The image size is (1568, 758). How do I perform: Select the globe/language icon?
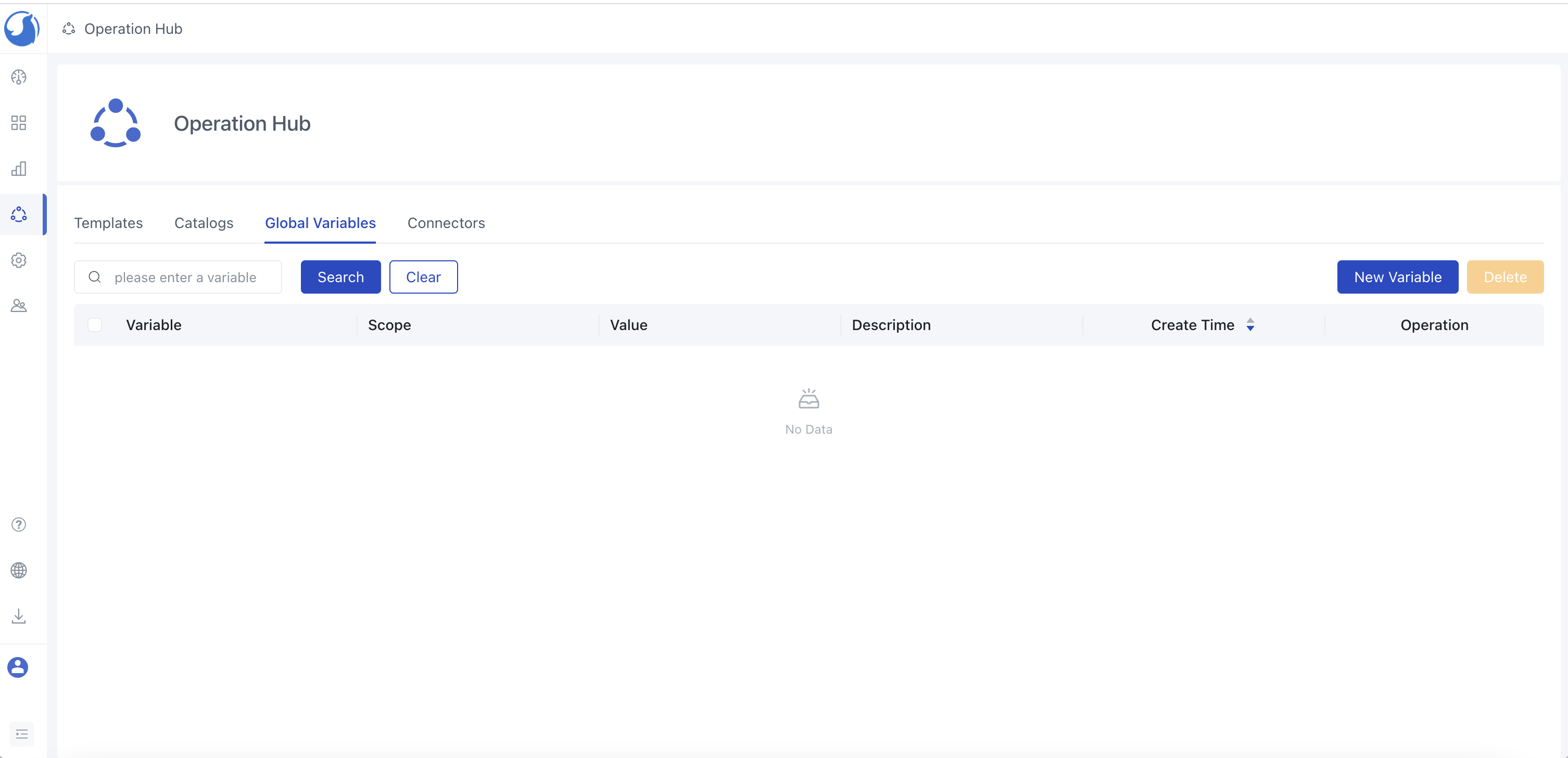(x=18, y=570)
